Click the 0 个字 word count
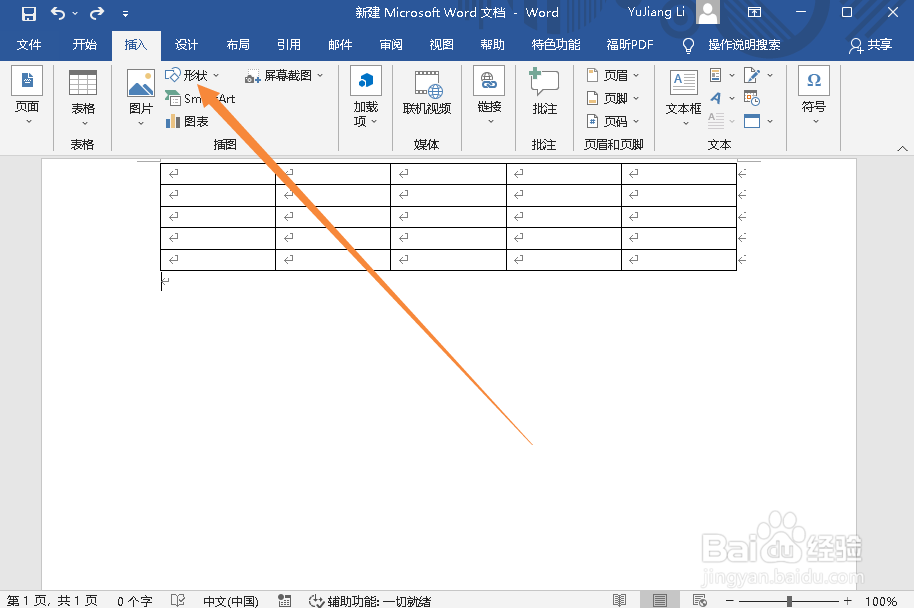The height and width of the screenshot is (608, 914). (135, 600)
